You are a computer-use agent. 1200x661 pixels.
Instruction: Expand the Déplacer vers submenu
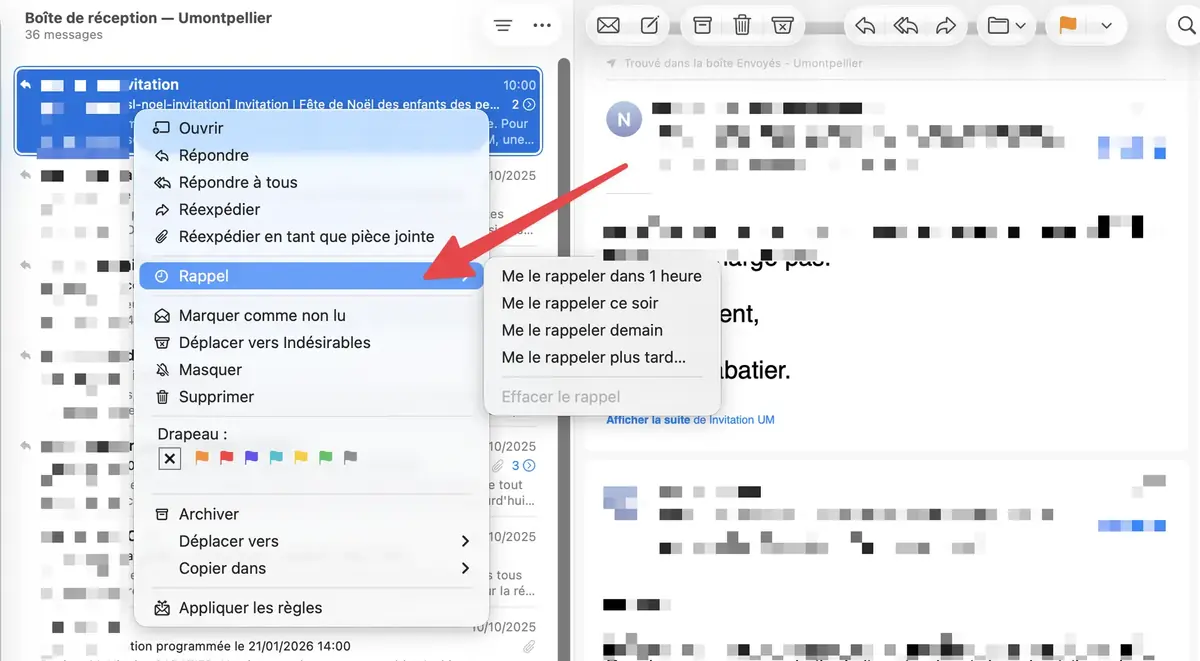465,540
